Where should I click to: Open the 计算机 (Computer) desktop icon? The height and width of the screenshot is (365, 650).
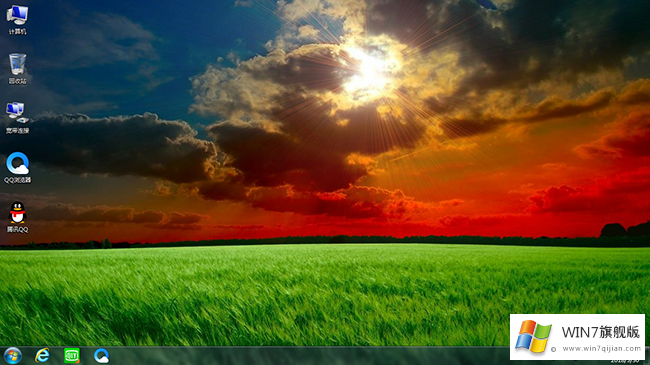tap(17, 16)
